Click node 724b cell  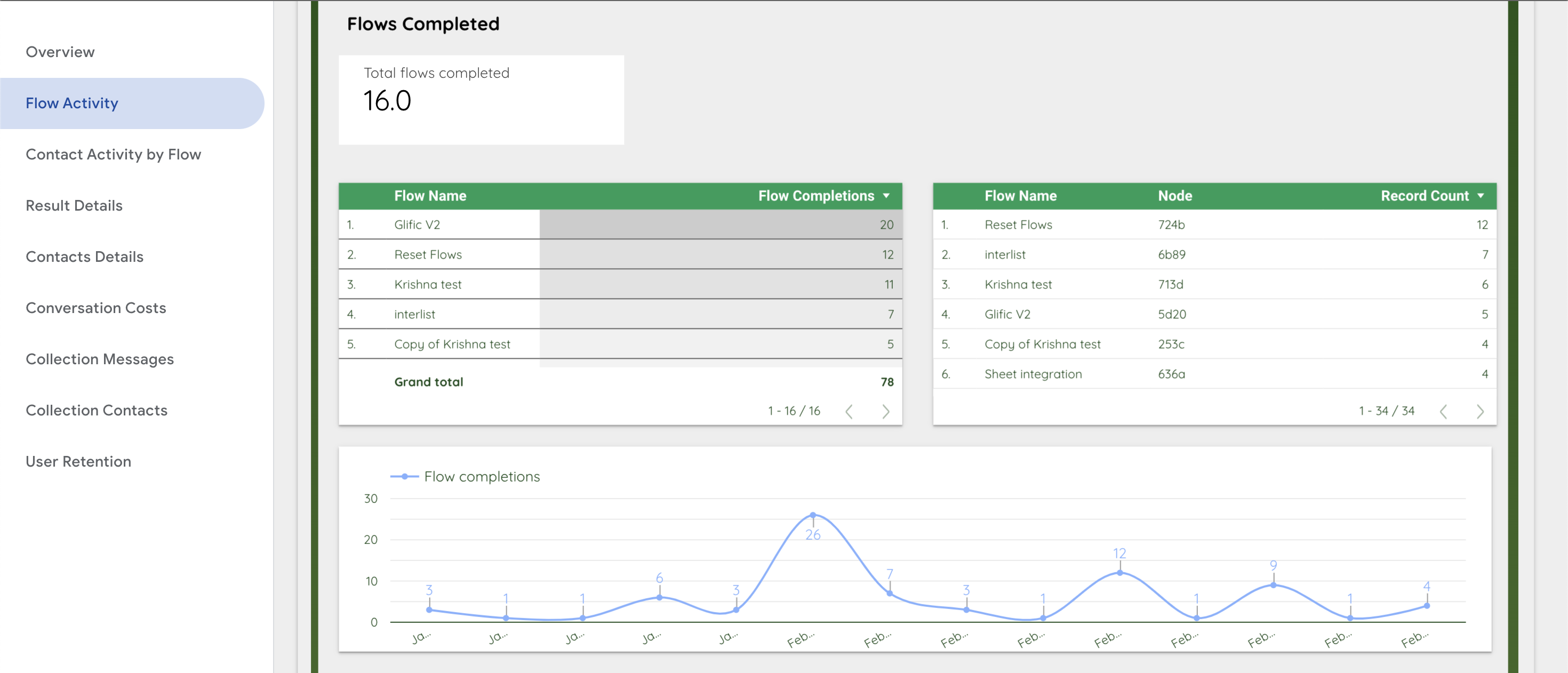pos(1171,225)
